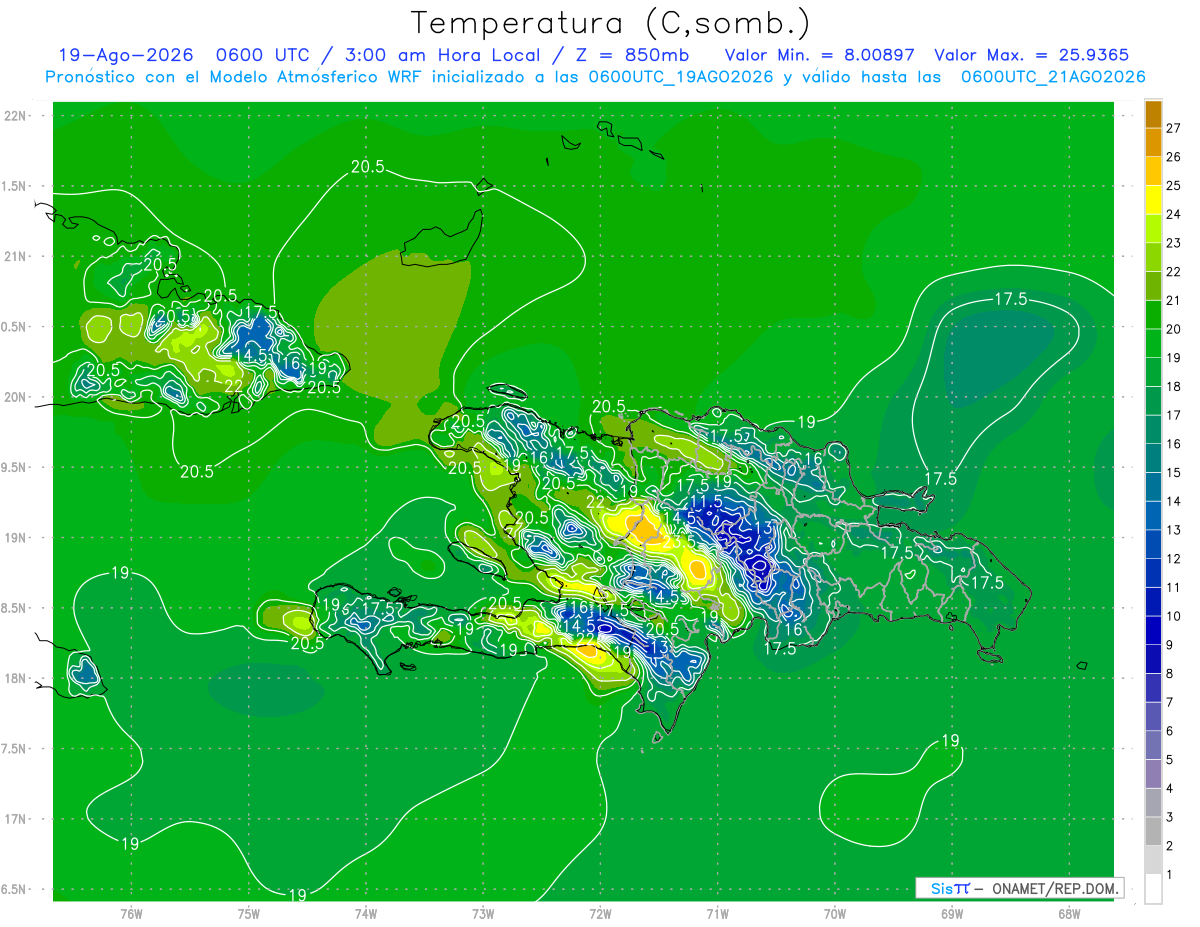This screenshot has height=927, width=1200.
Task: Click the legend value "23" on colorbar
Action: 1173,243
